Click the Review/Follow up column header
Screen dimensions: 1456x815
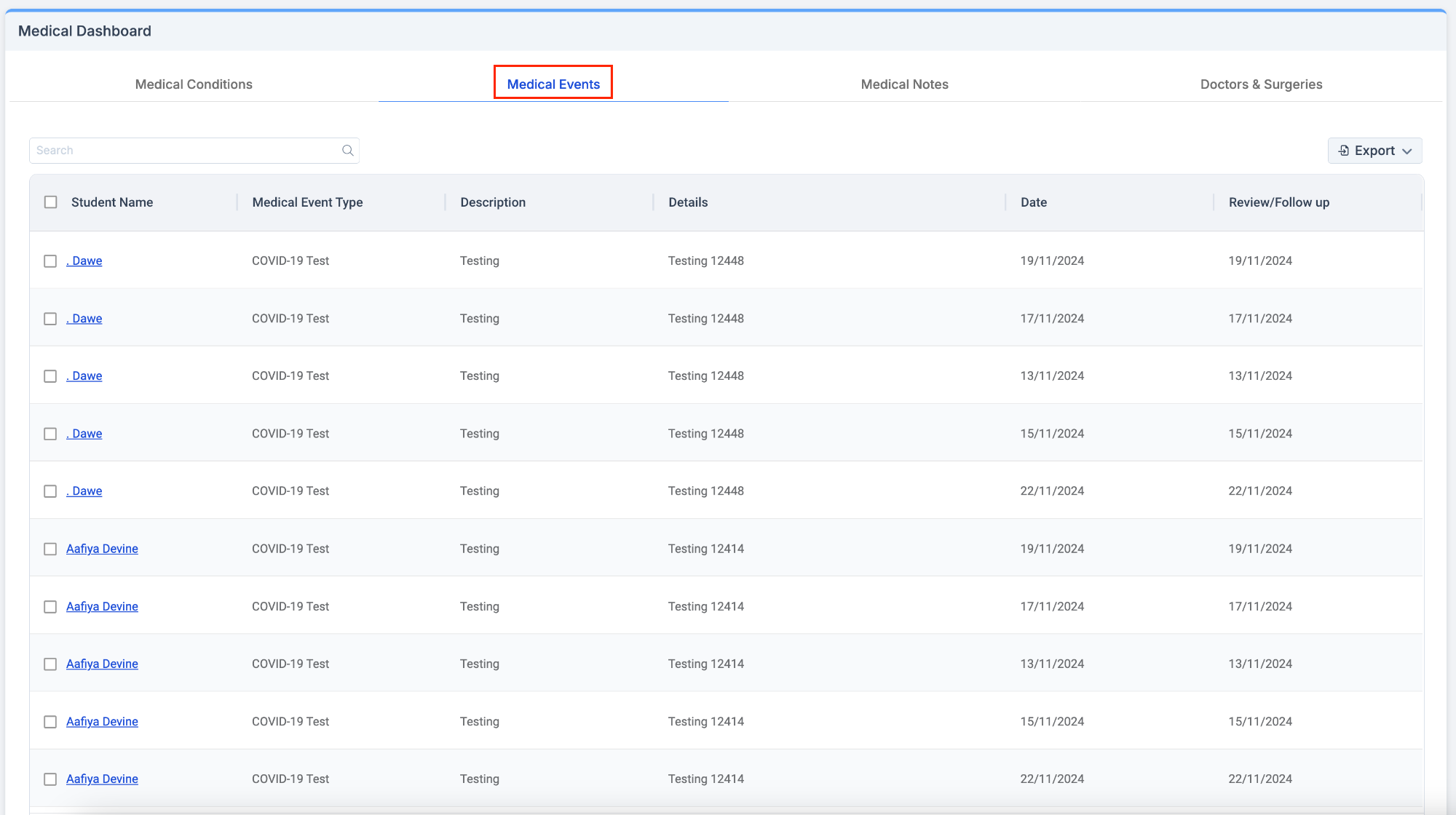(x=1279, y=202)
